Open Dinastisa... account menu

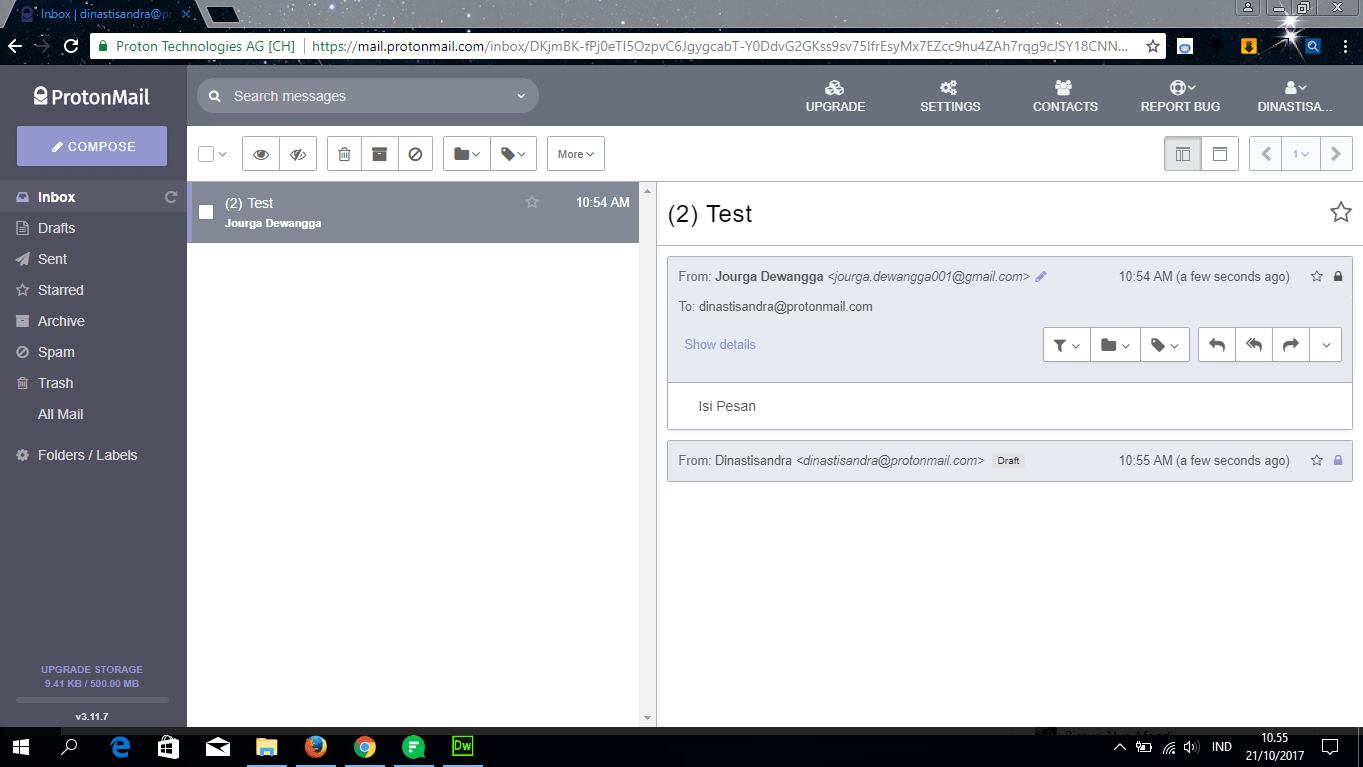click(1295, 96)
